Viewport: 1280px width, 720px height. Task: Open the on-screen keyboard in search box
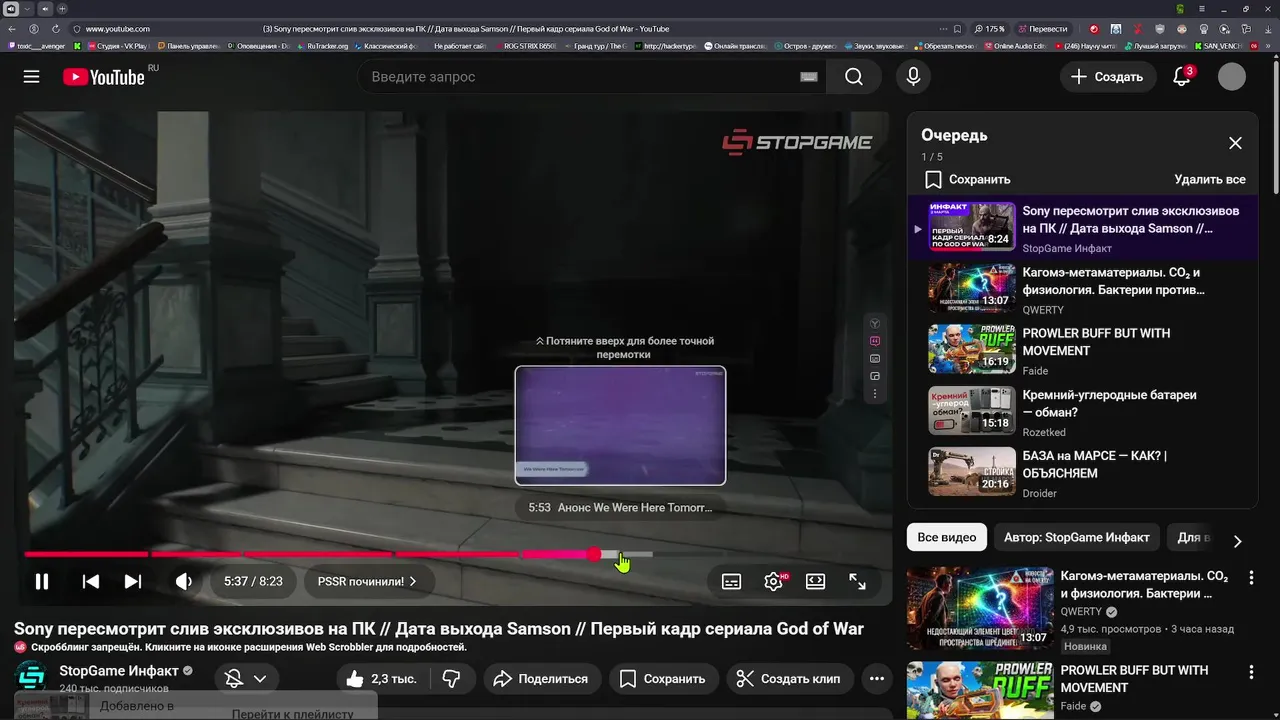[808, 77]
